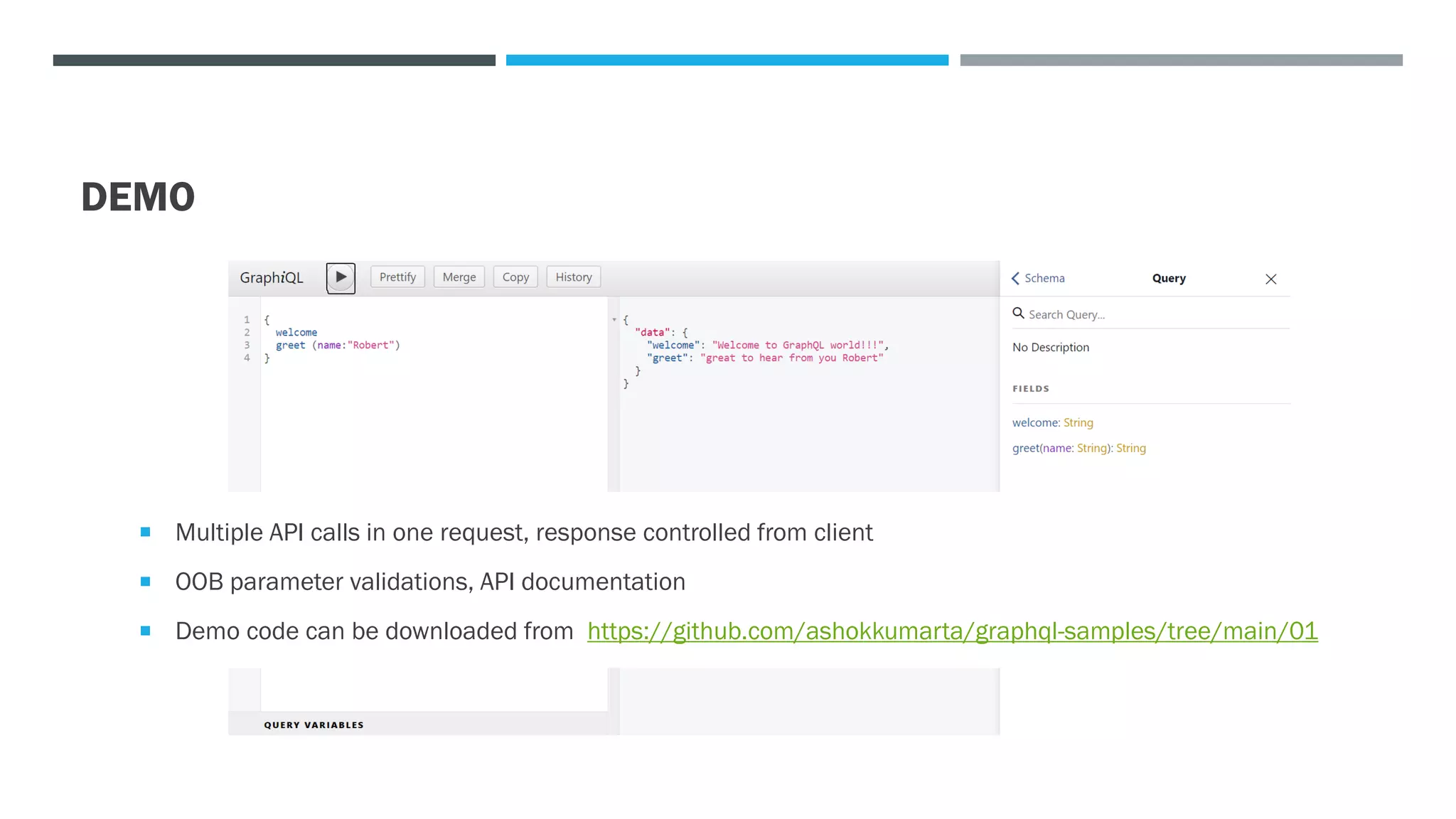Open the greet field docs
The image size is (1456, 819).
1025,449
